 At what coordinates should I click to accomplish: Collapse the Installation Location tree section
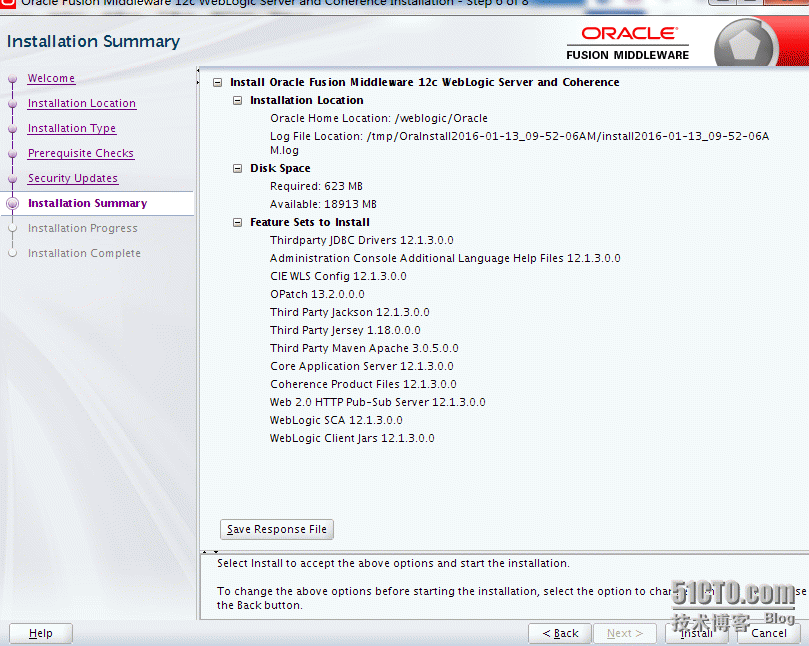(237, 101)
